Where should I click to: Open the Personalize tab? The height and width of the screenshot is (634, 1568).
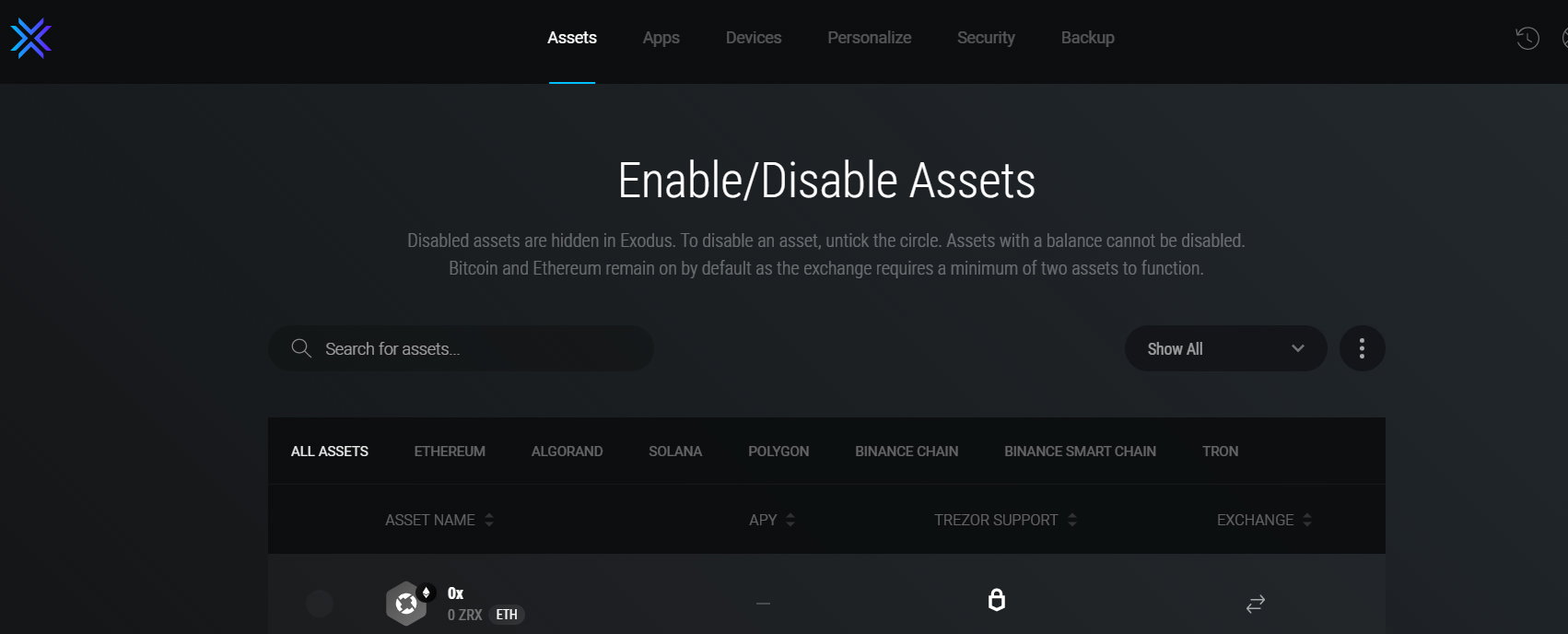pos(870,38)
